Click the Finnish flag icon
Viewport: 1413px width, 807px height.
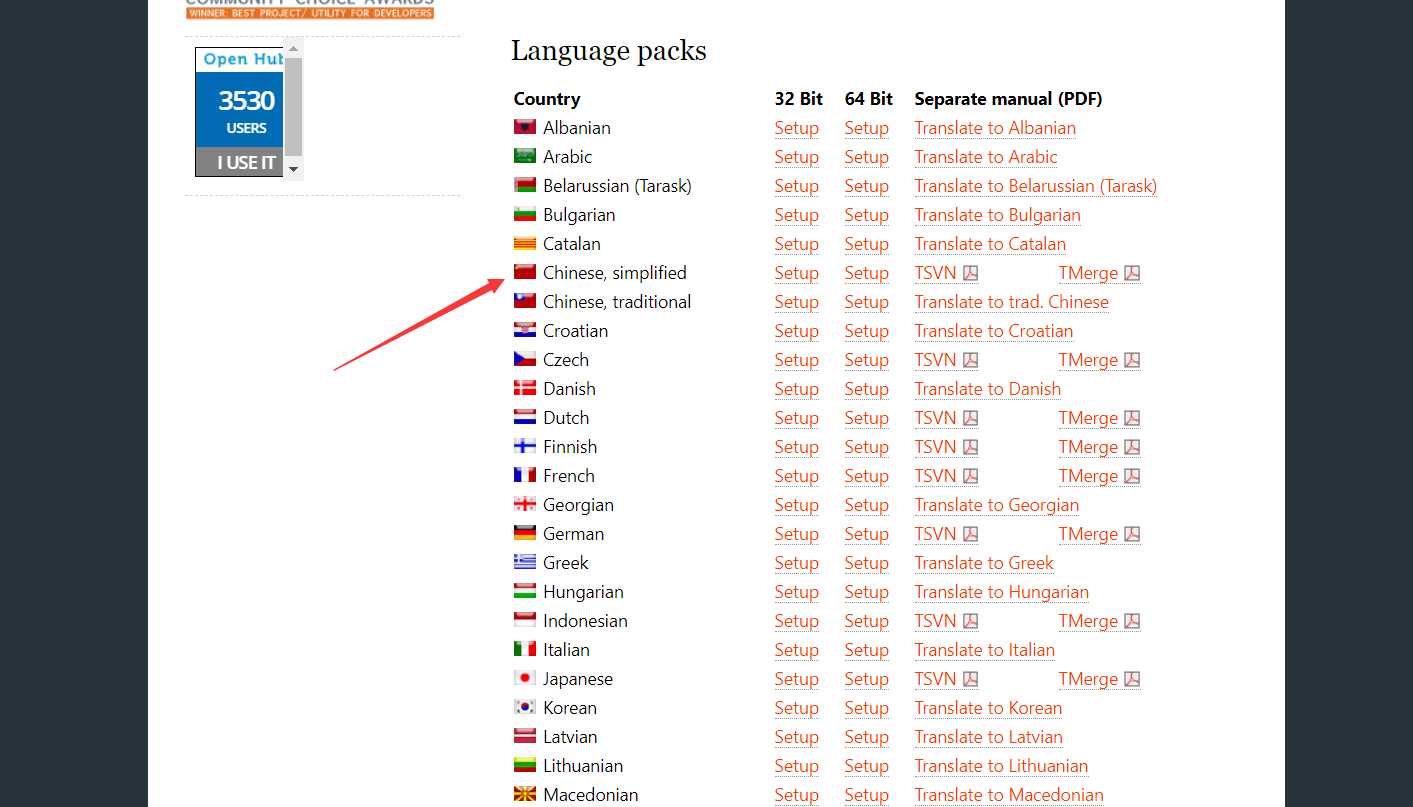(x=525, y=446)
